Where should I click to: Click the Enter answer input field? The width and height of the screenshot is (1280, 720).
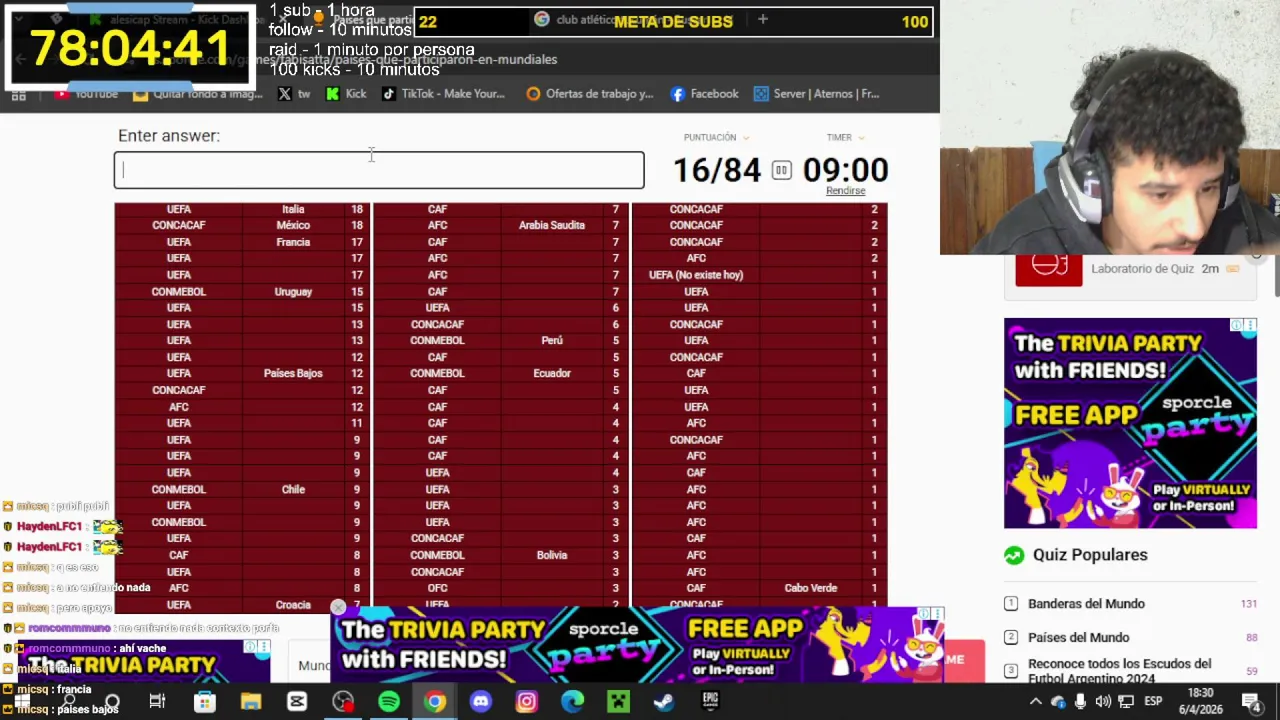coord(379,170)
